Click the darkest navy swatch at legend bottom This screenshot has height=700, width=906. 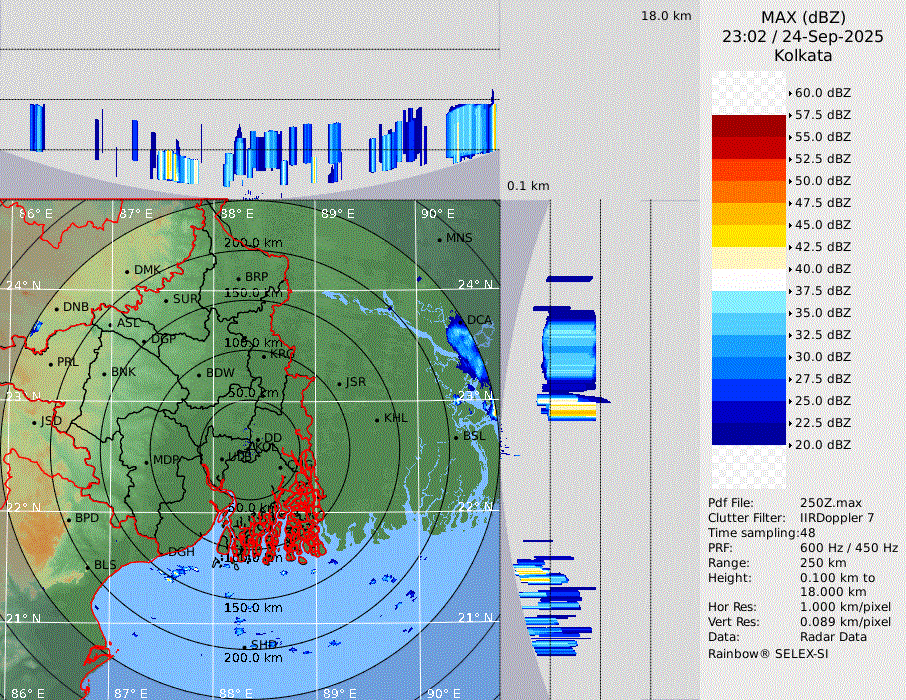(748, 433)
